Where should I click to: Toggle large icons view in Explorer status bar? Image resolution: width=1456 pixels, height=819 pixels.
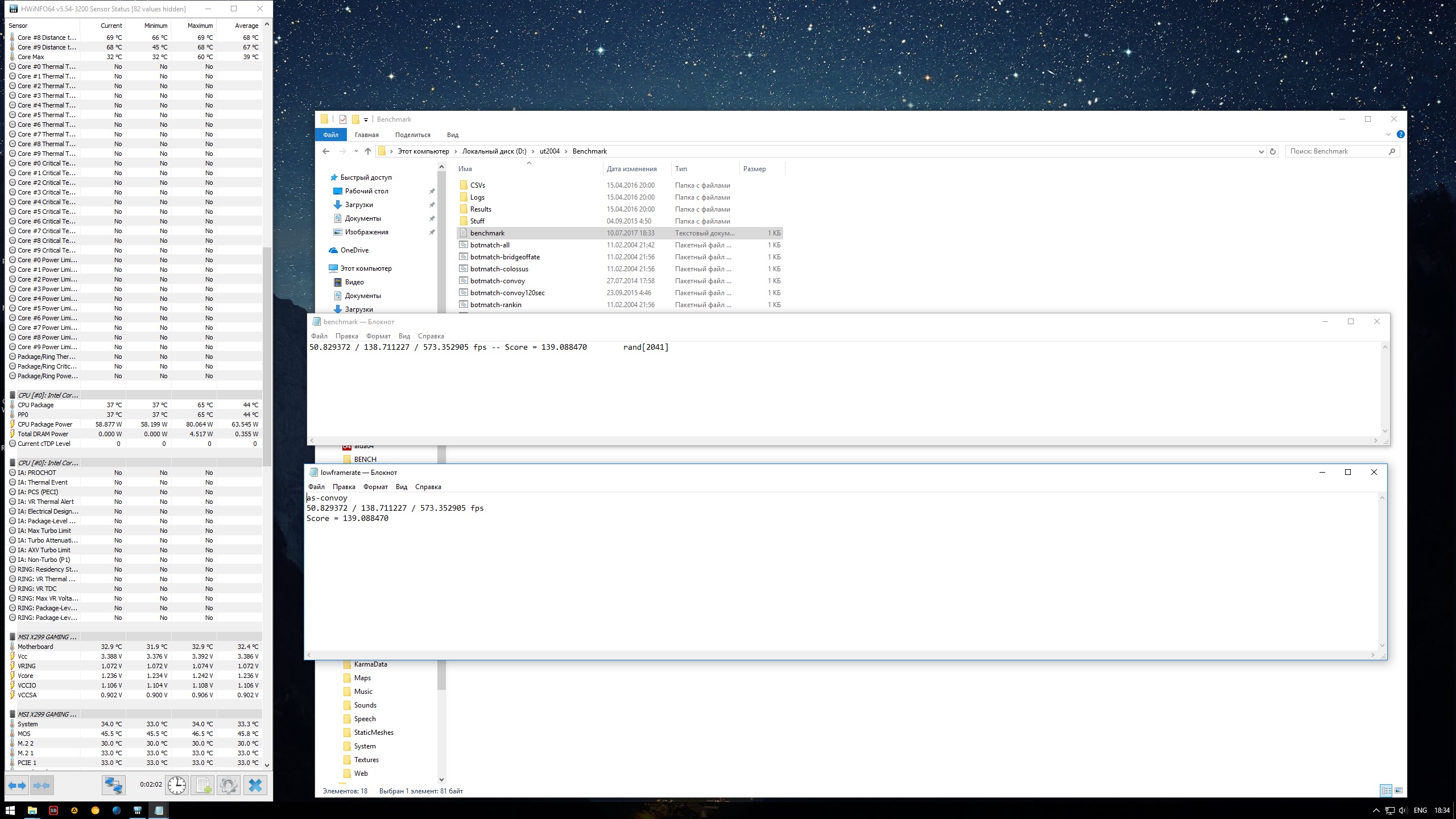click(x=1399, y=791)
